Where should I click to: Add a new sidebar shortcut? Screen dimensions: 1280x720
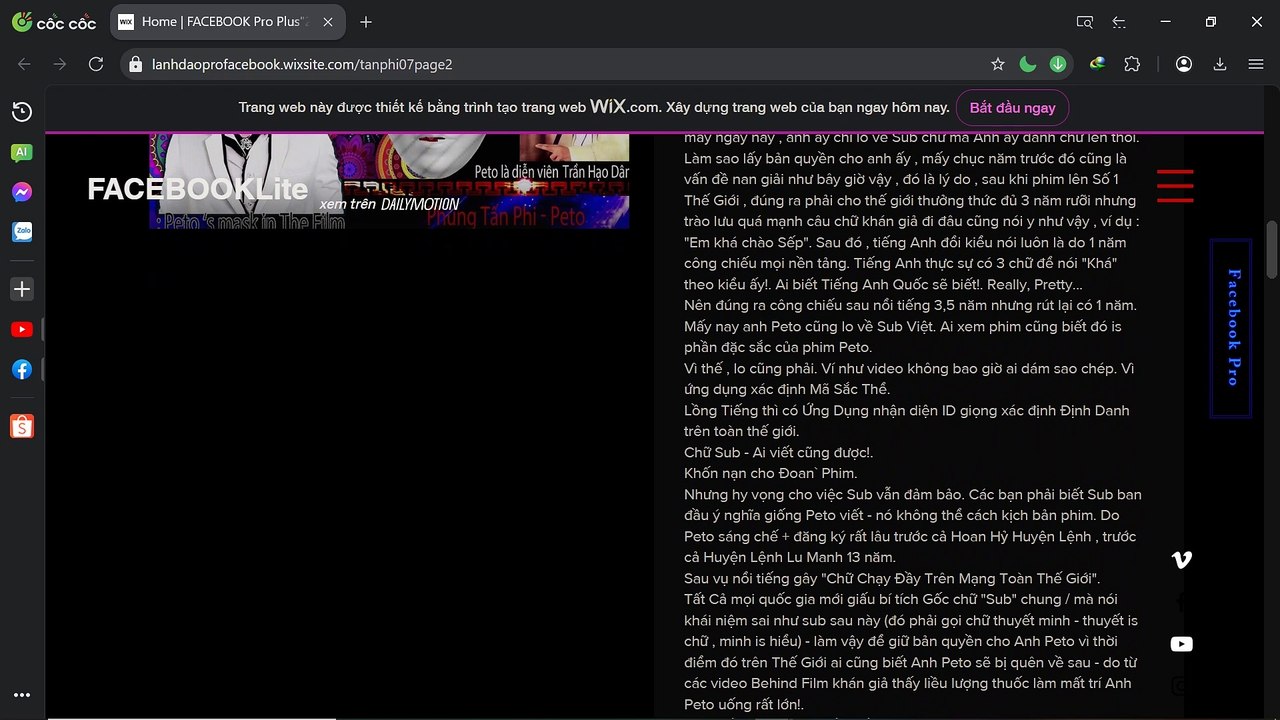[x=22, y=289]
